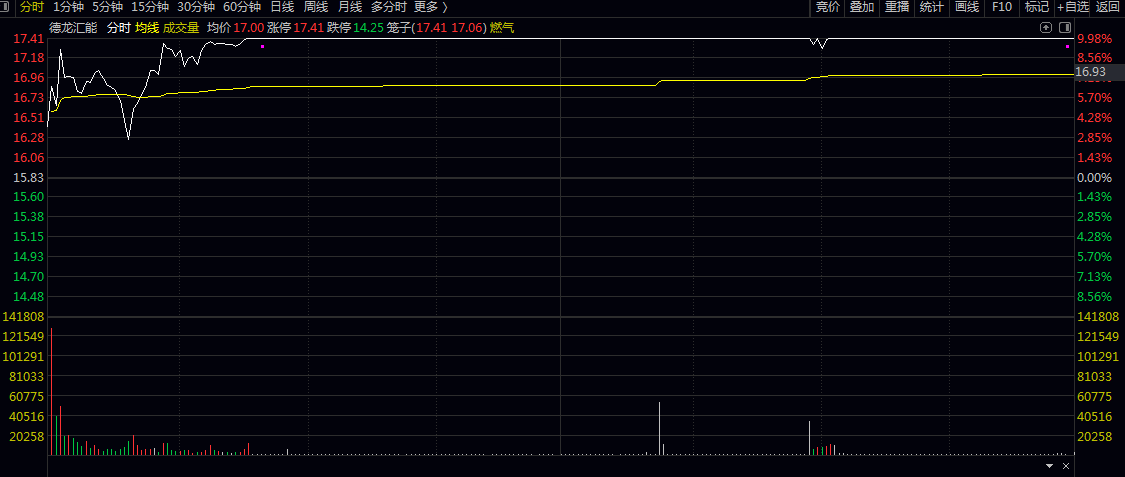Click the 德龙汇能 stock name
This screenshot has height=477, width=1125.
(x=72, y=28)
